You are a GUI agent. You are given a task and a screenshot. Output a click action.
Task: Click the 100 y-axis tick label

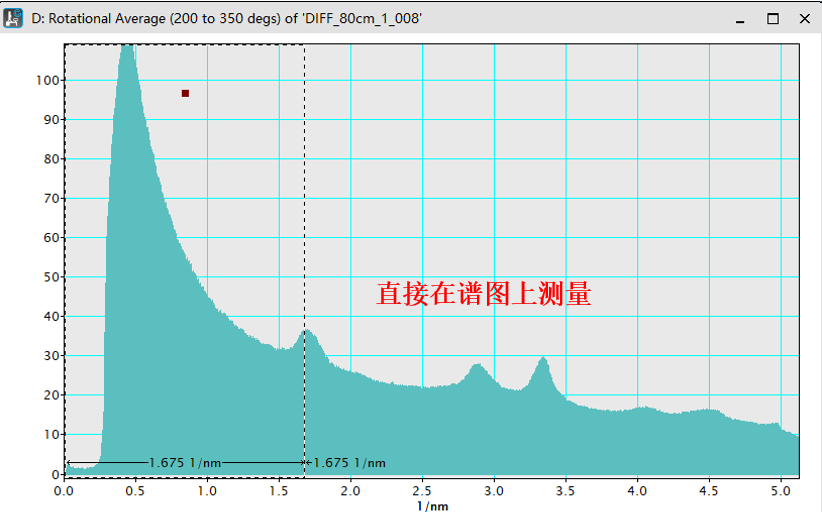(46, 80)
